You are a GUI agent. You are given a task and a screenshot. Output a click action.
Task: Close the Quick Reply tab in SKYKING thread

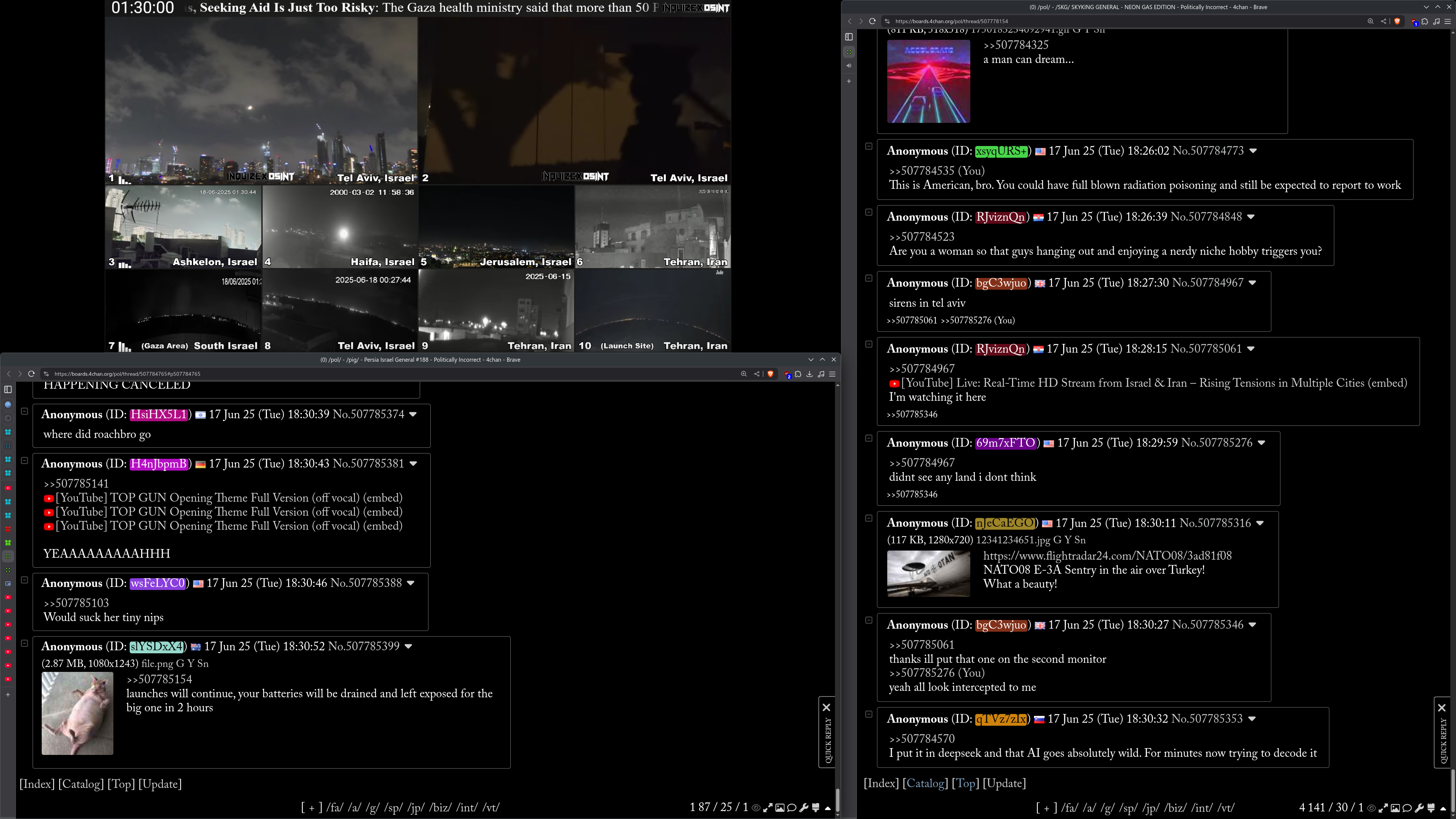pyautogui.click(x=1441, y=708)
